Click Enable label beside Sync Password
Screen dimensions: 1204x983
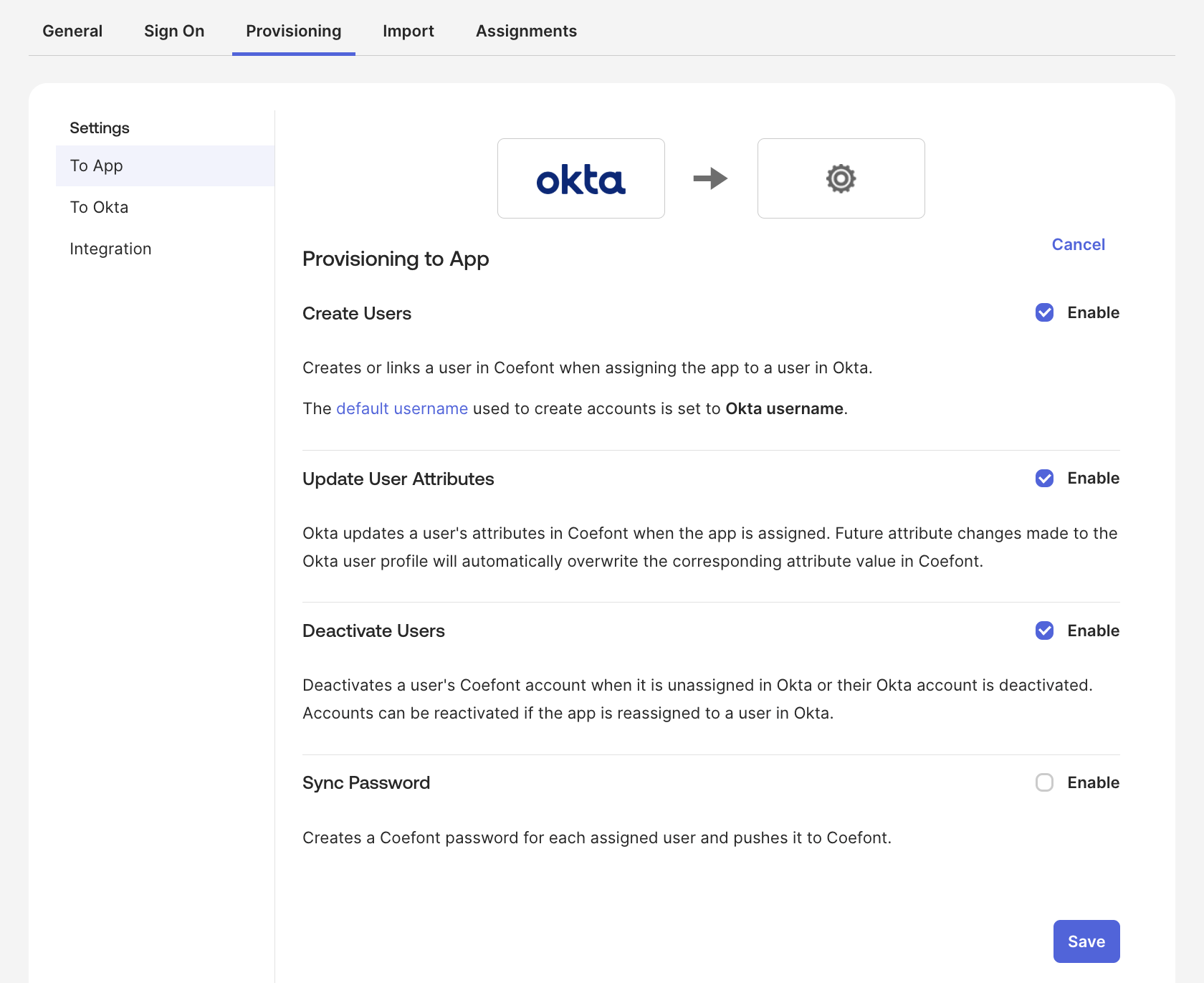pyautogui.click(x=1094, y=782)
